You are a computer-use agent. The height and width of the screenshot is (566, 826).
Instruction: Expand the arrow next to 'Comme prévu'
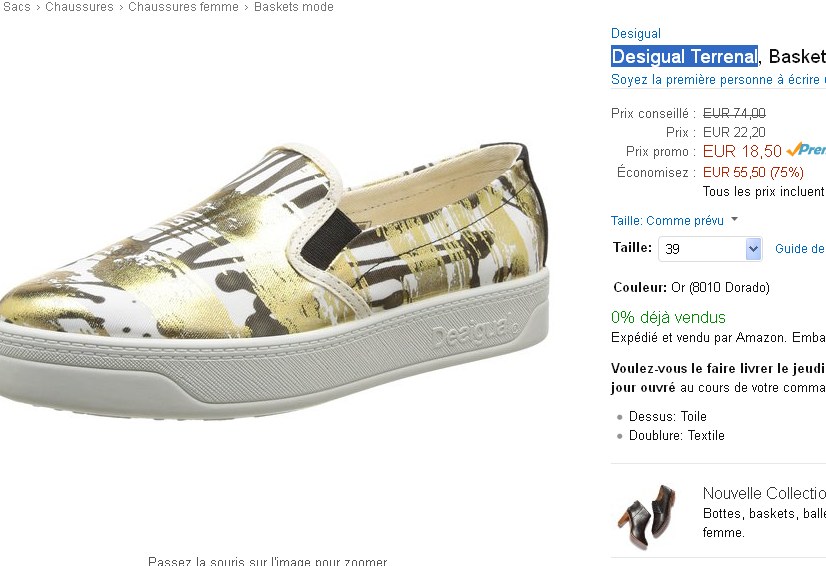click(734, 220)
